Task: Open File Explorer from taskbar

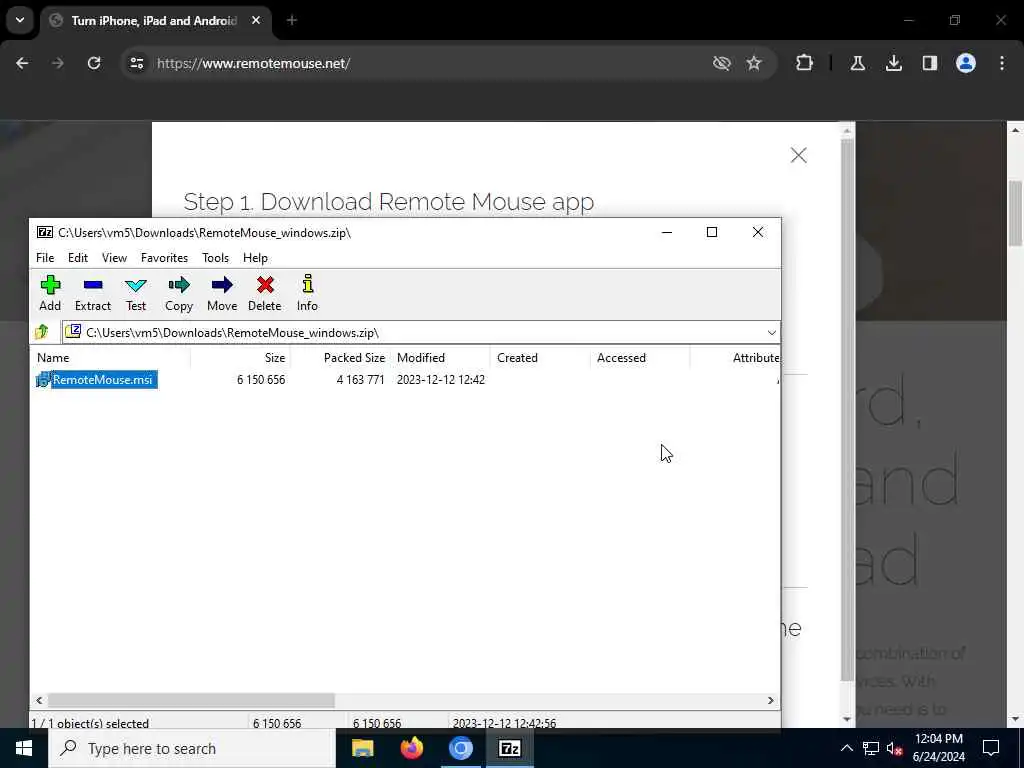Action: click(x=363, y=748)
